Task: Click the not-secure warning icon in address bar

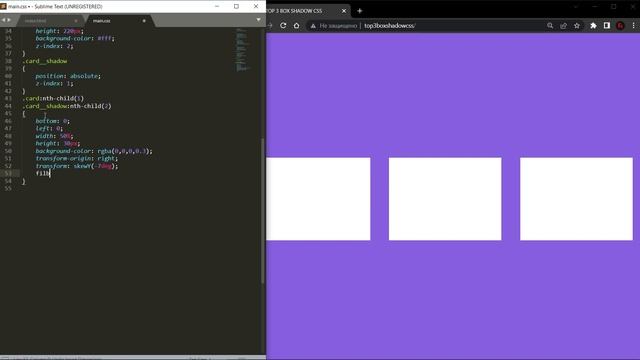Action: 313,26
